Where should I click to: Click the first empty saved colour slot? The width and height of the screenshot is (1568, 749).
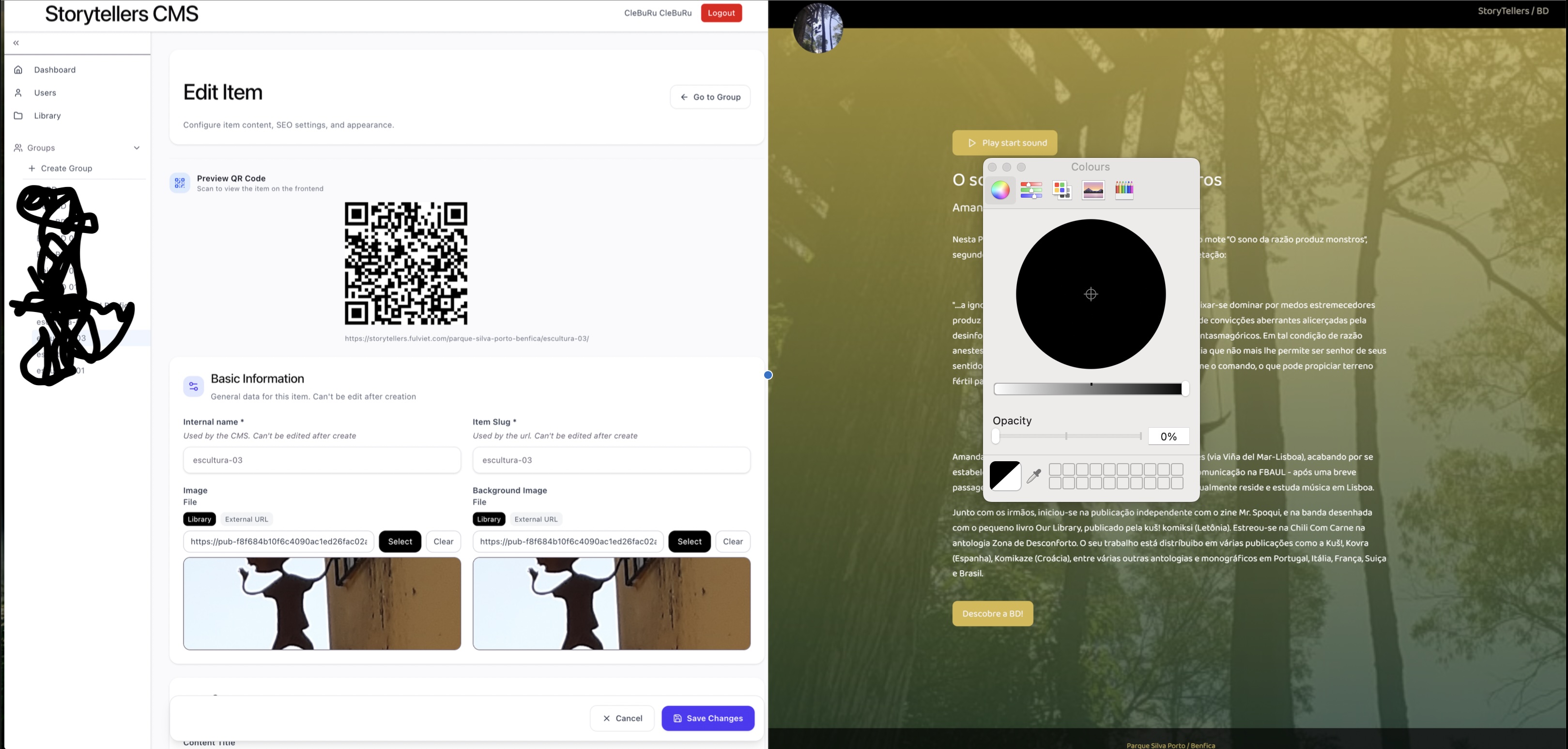1055,469
